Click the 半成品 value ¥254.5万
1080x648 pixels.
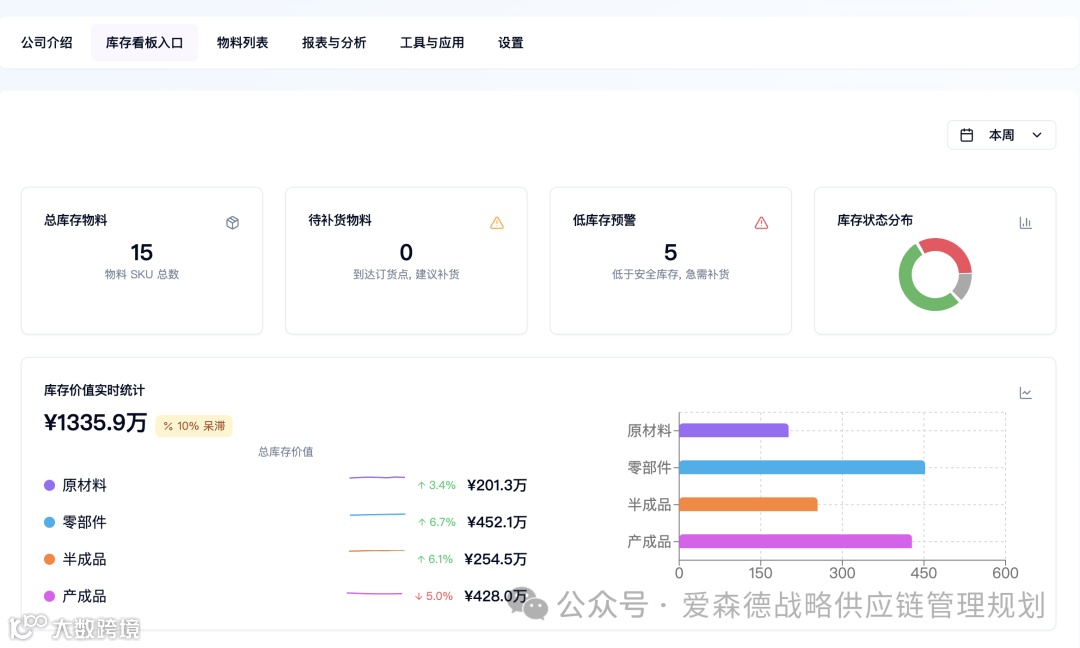(x=495, y=559)
